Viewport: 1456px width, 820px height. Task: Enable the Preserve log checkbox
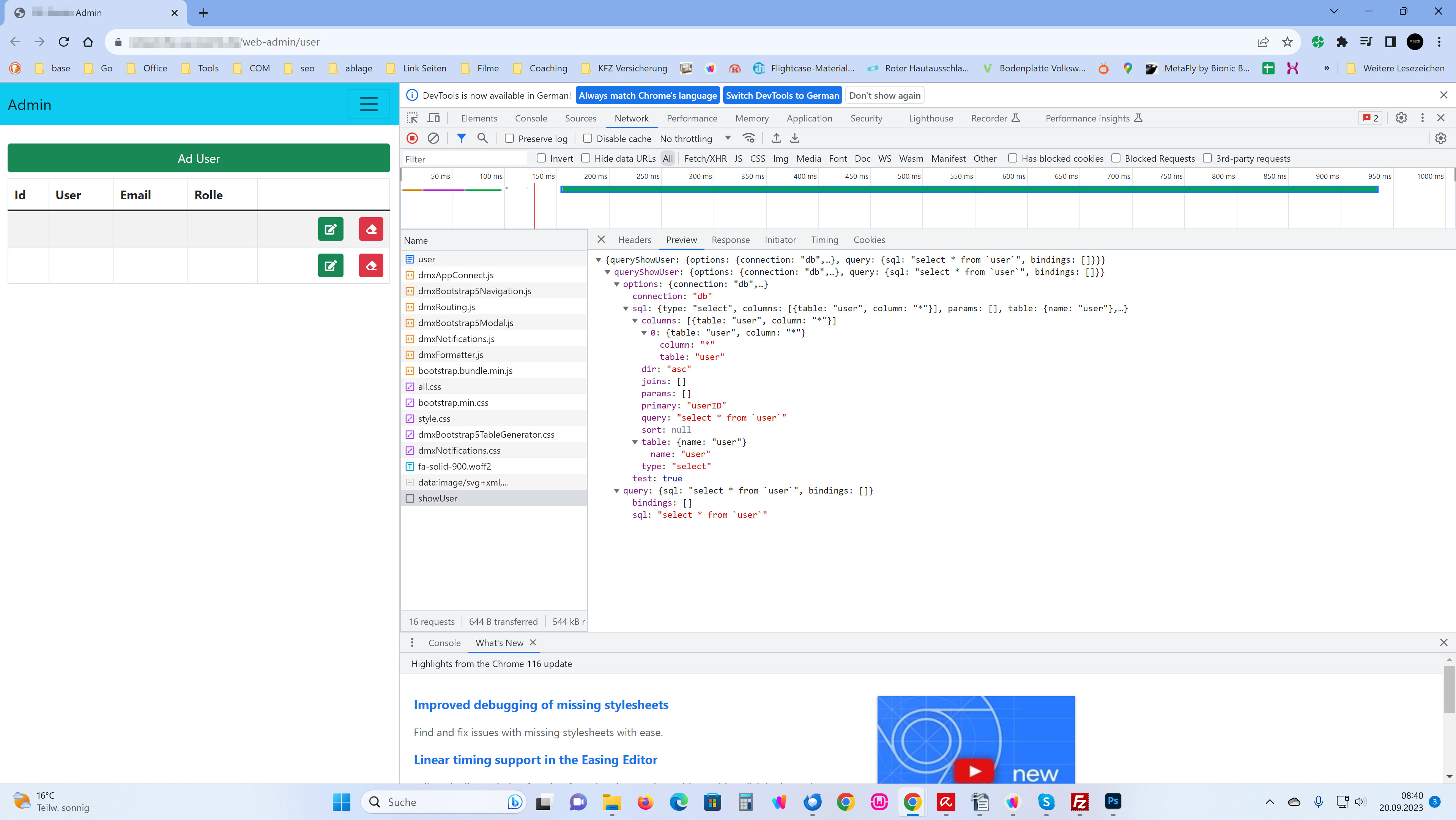click(509, 139)
